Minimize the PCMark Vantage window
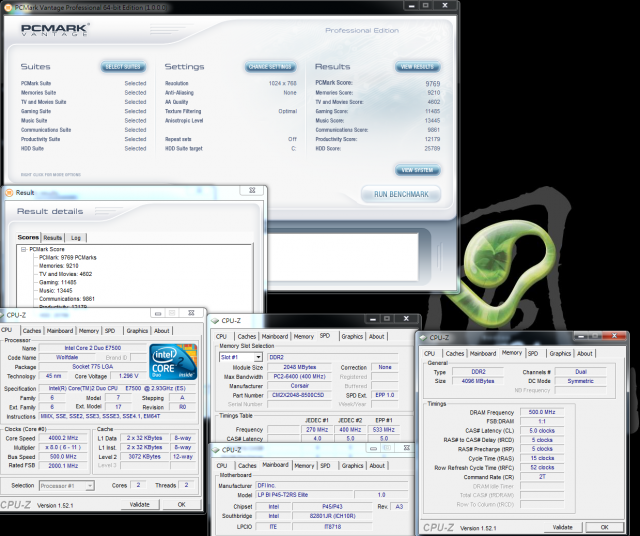 (411, 6)
